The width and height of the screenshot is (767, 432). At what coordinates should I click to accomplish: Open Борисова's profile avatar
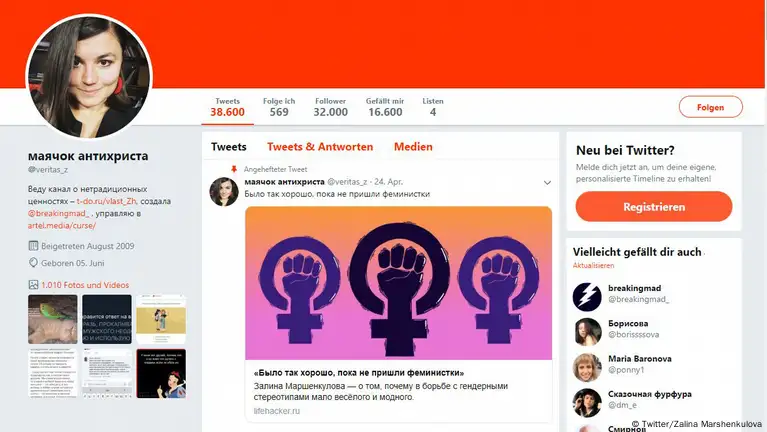(x=587, y=332)
